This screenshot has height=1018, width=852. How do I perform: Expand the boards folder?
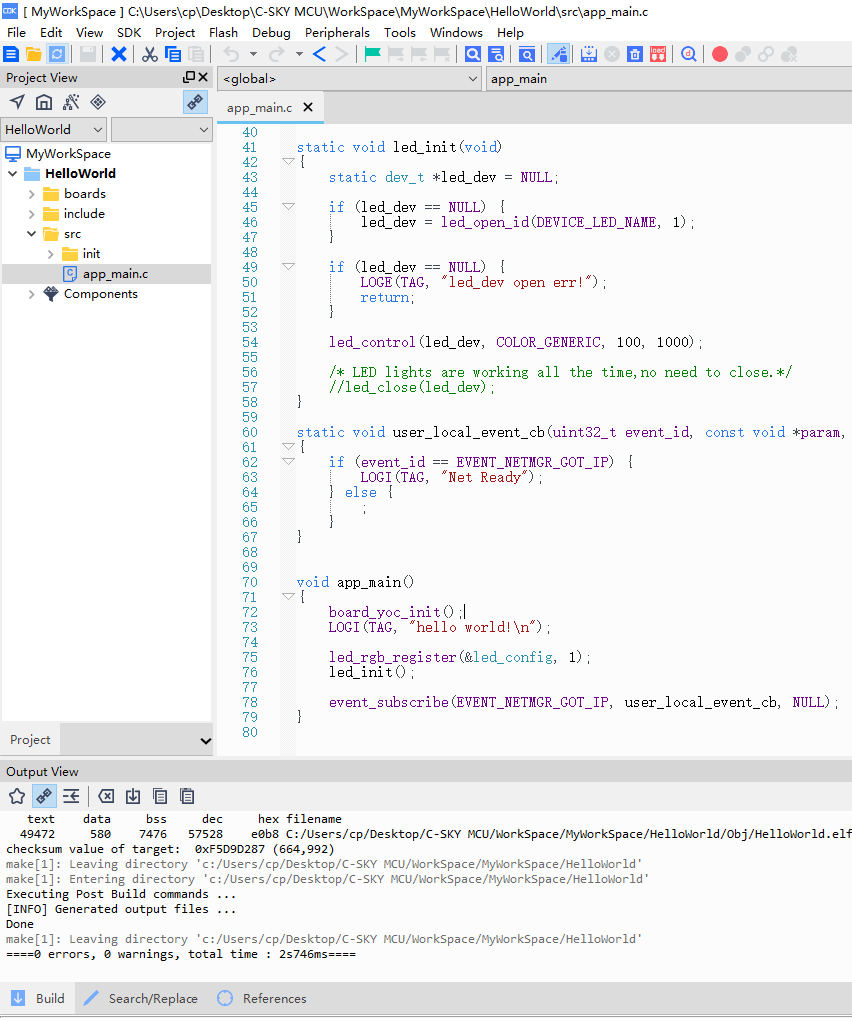(31, 193)
